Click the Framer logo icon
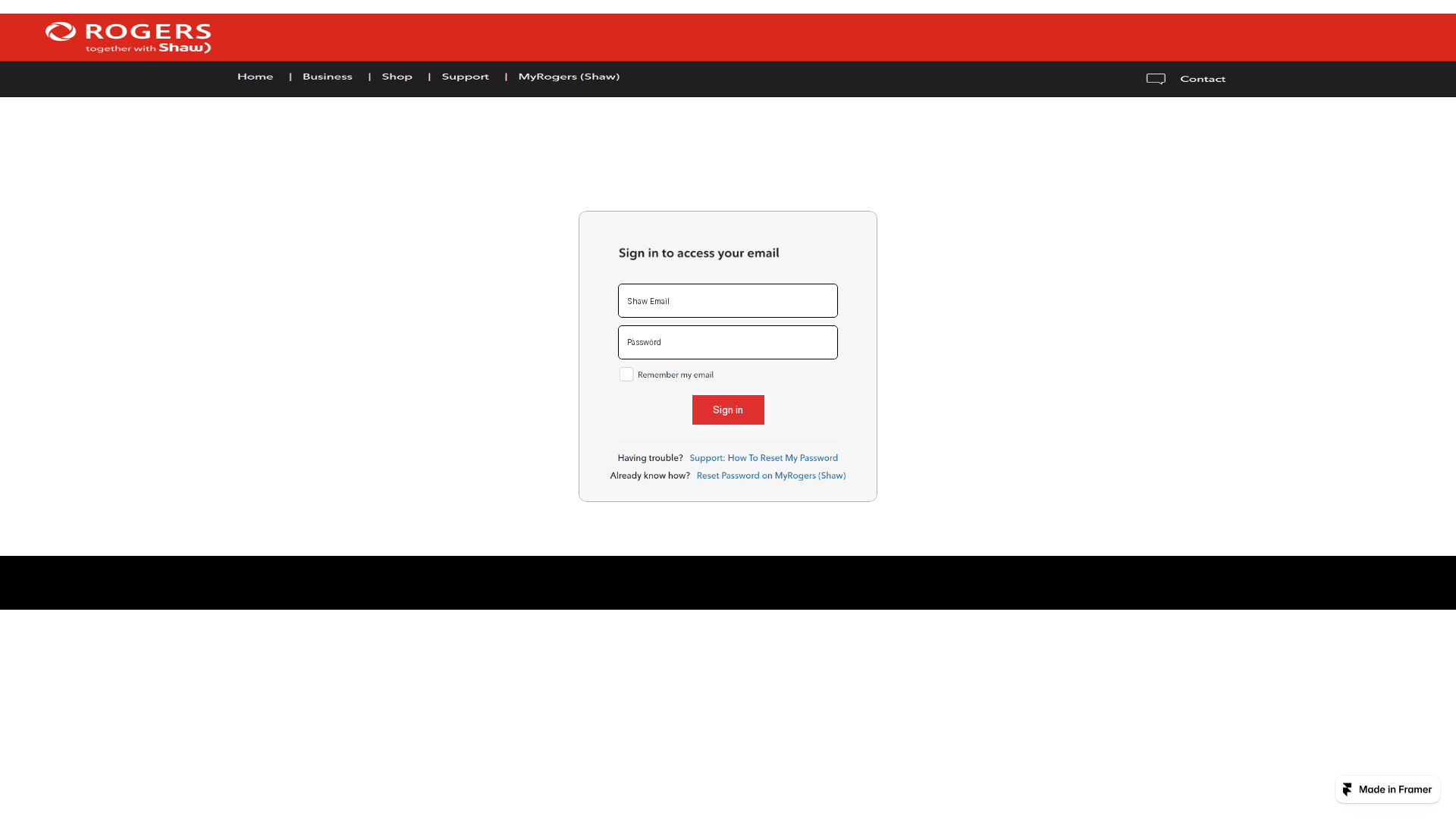The width and height of the screenshot is (1456, 819). [1348, 789]
